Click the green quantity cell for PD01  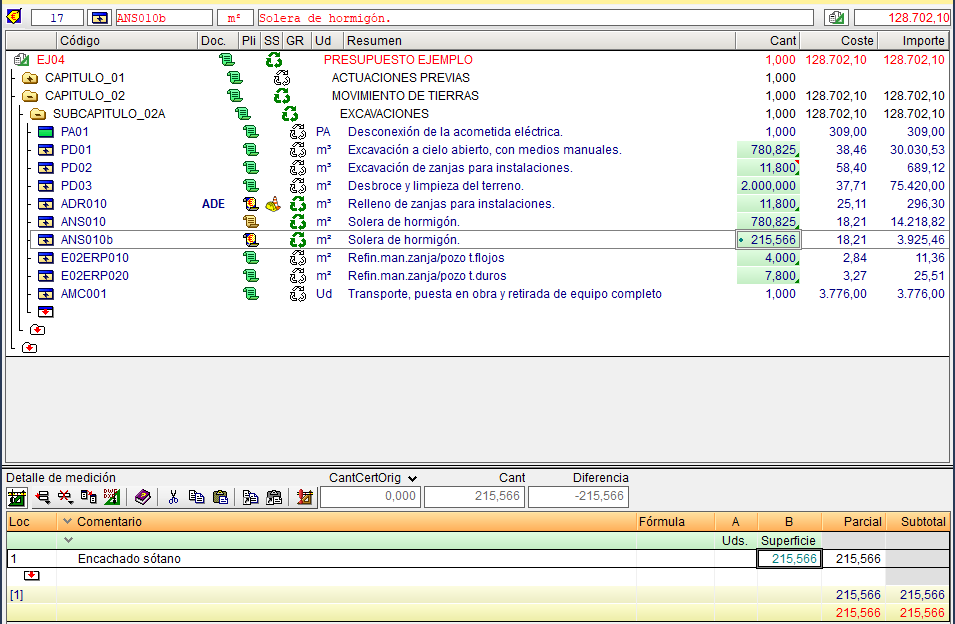[x=768, y=150]
